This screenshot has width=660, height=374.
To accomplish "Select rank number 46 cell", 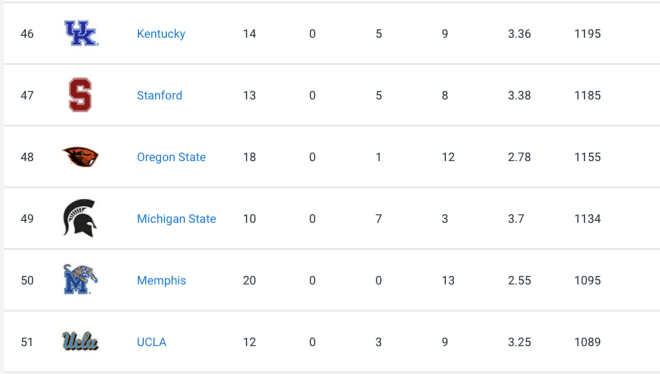I will pyautogui.click(x=27, y=34).
